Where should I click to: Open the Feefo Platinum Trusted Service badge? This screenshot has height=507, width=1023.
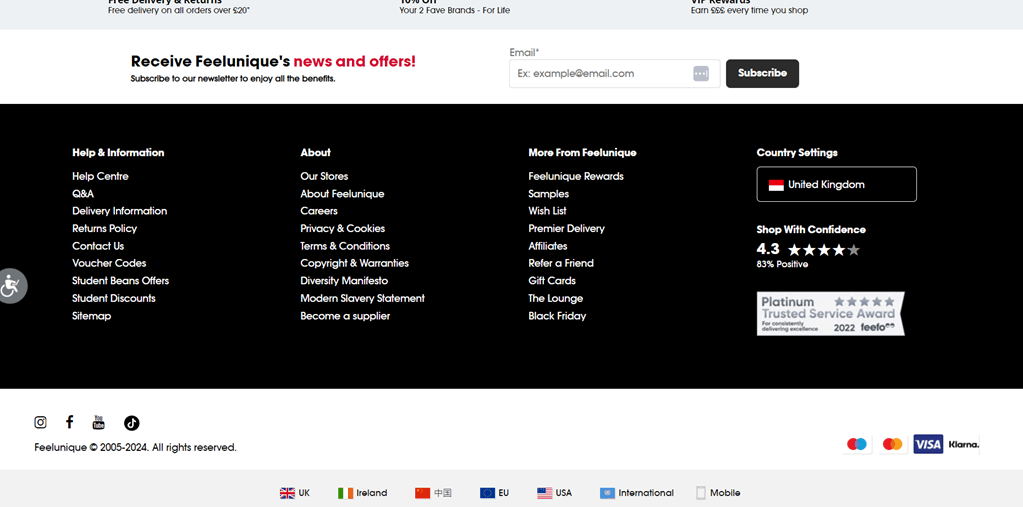click(x=831, y=314)
